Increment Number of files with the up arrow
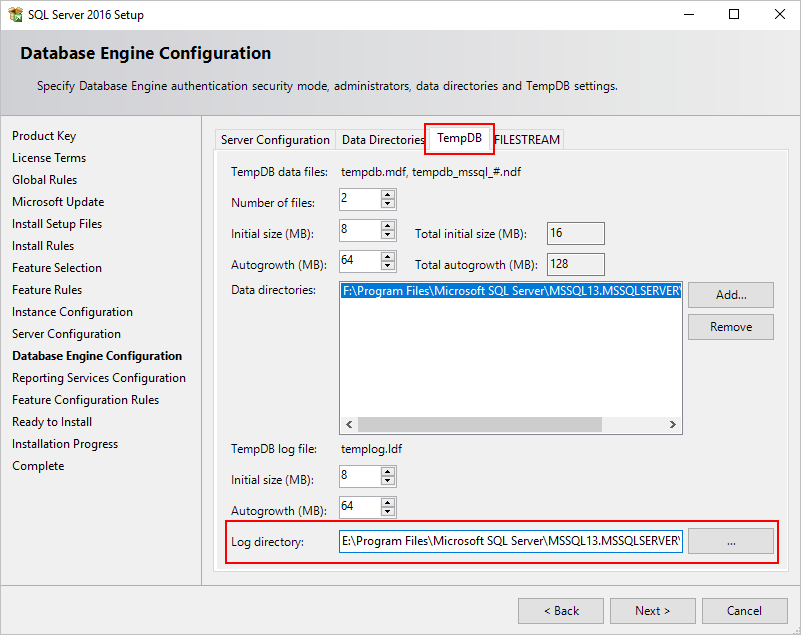Image resolution: width=801 pixels, height=635 pixels. pyautogui.click(x=387, y=195)
